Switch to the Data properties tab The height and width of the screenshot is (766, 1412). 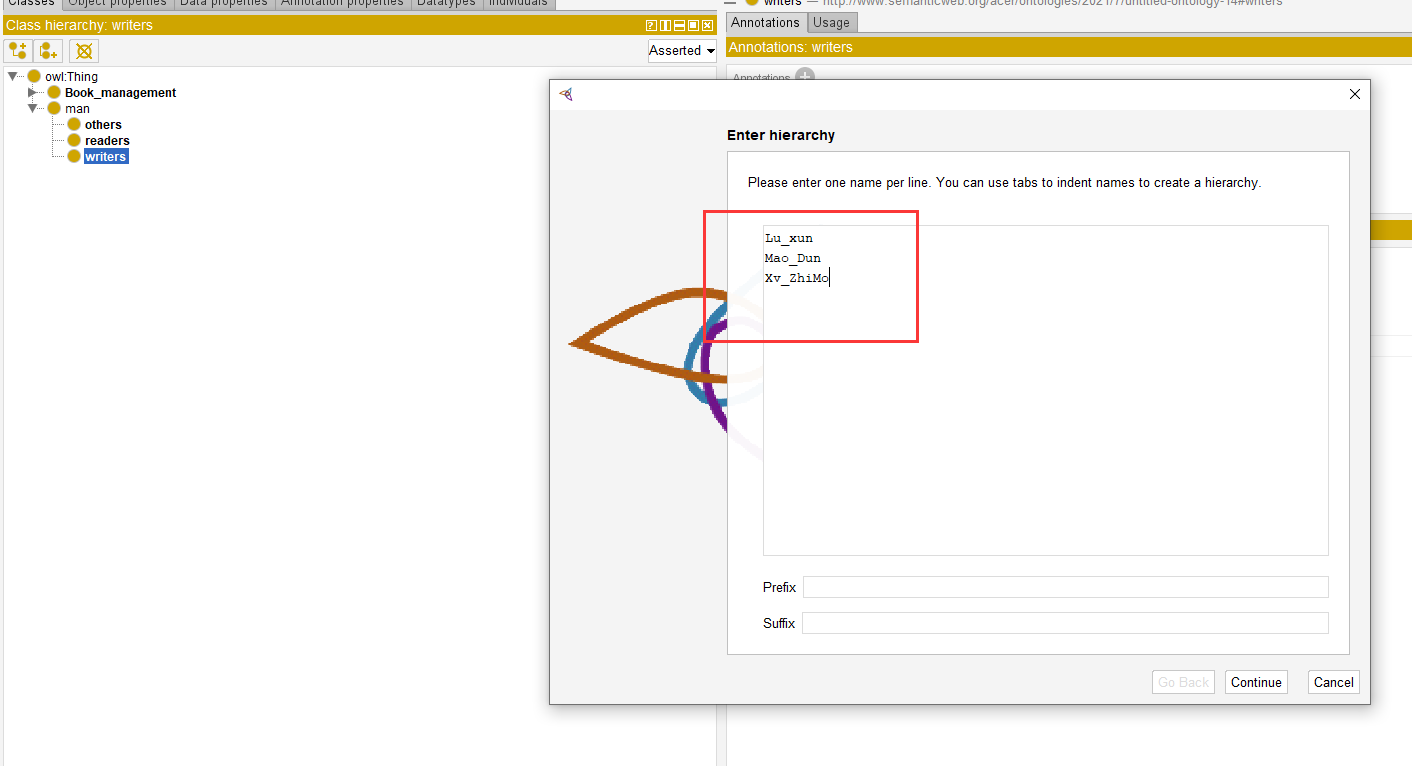pyautogui.click(x=224, y=4)
